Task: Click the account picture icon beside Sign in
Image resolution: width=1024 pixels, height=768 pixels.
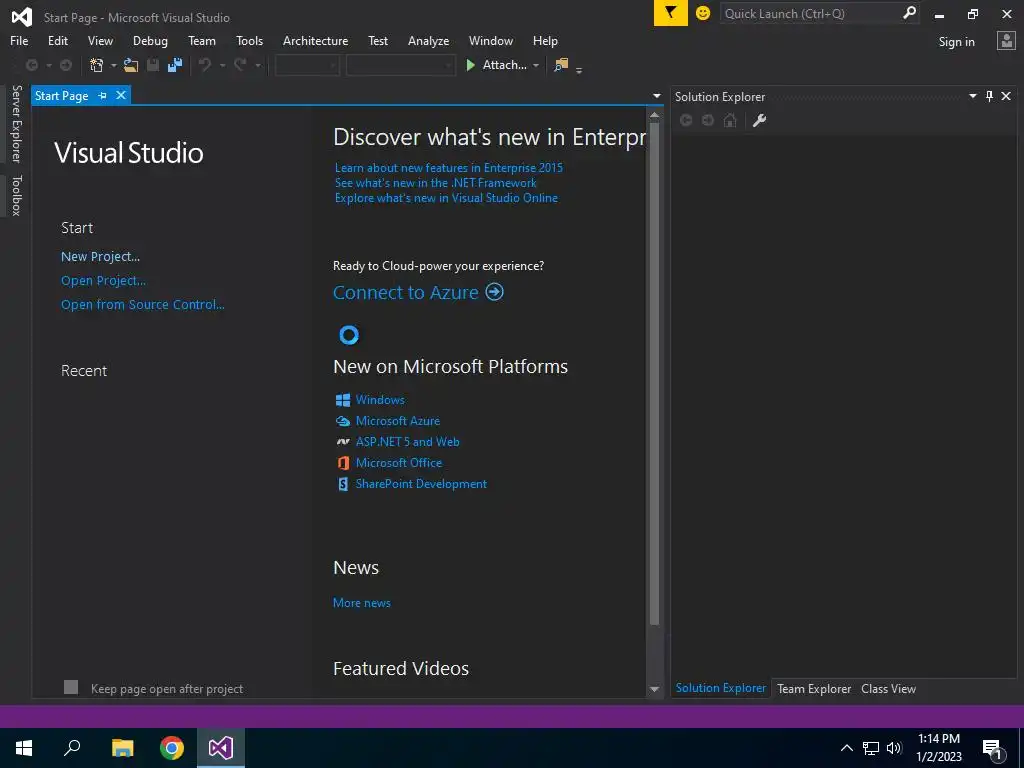Action: tap(1006, 41)
